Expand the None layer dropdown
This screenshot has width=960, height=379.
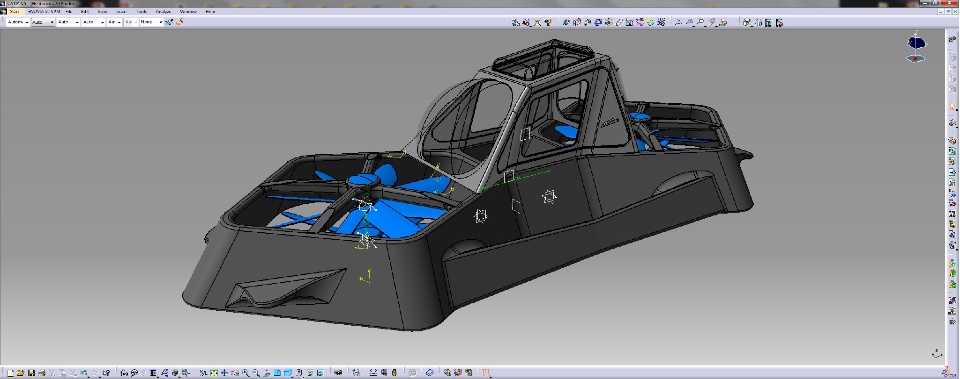151,22
